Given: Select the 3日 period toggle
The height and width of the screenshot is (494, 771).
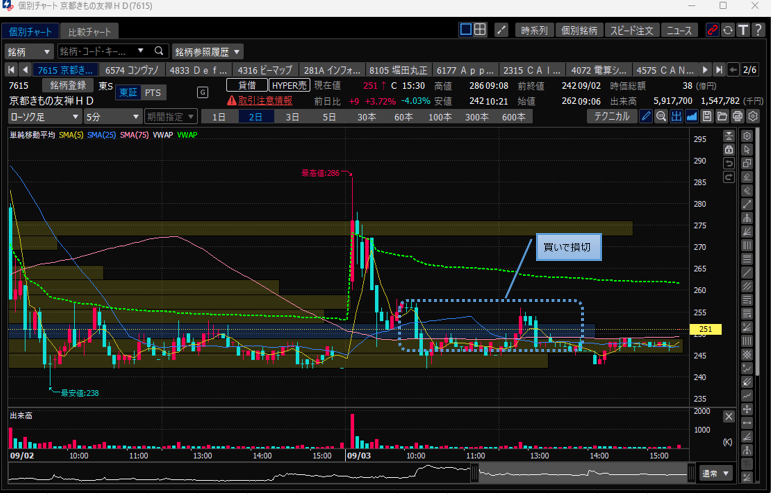Looking at the screenshot, I should 292,117.
